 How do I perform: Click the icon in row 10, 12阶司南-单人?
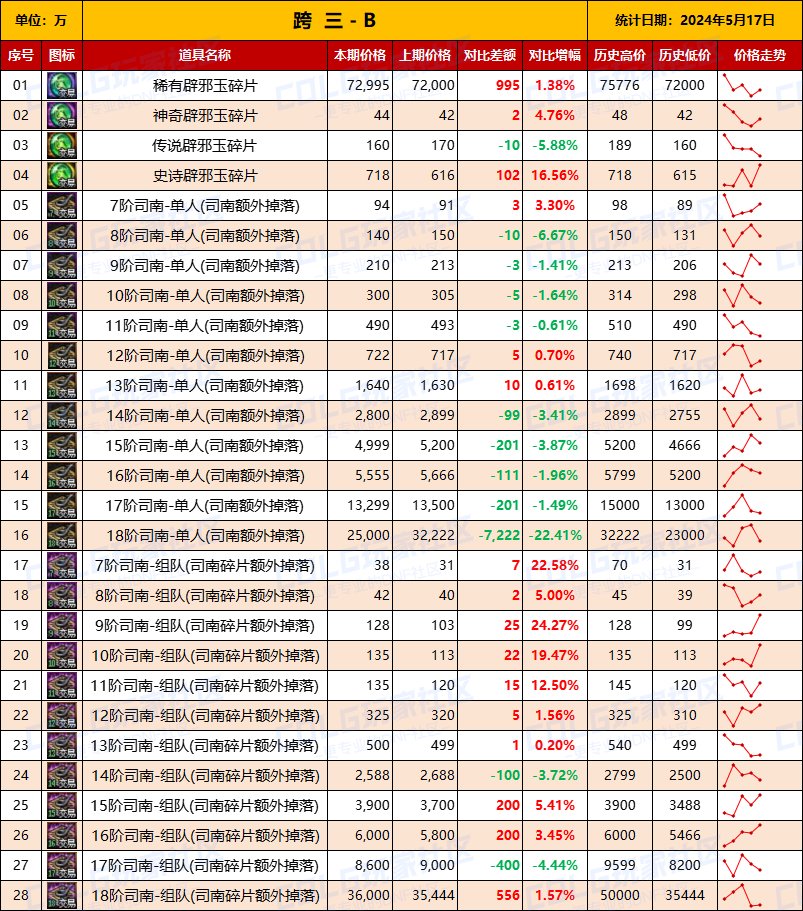[x=62, y=356]
